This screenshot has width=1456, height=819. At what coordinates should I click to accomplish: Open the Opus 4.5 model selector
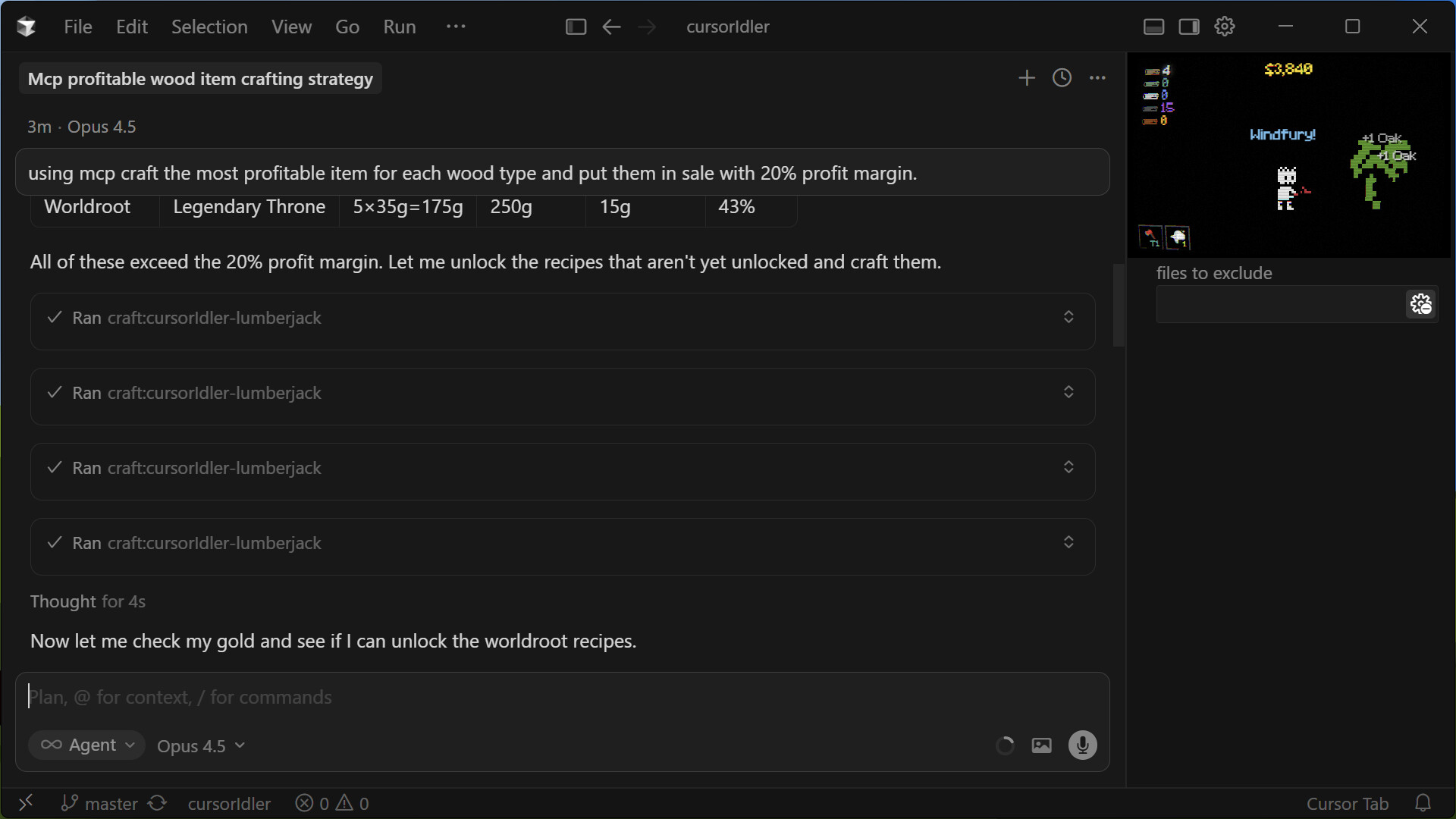(x=199, y=745)
